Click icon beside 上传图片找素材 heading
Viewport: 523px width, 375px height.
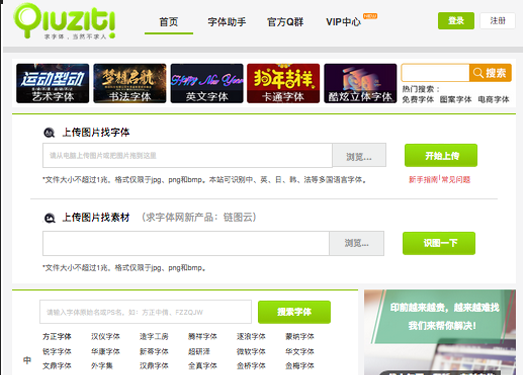[x=50, y=218]
